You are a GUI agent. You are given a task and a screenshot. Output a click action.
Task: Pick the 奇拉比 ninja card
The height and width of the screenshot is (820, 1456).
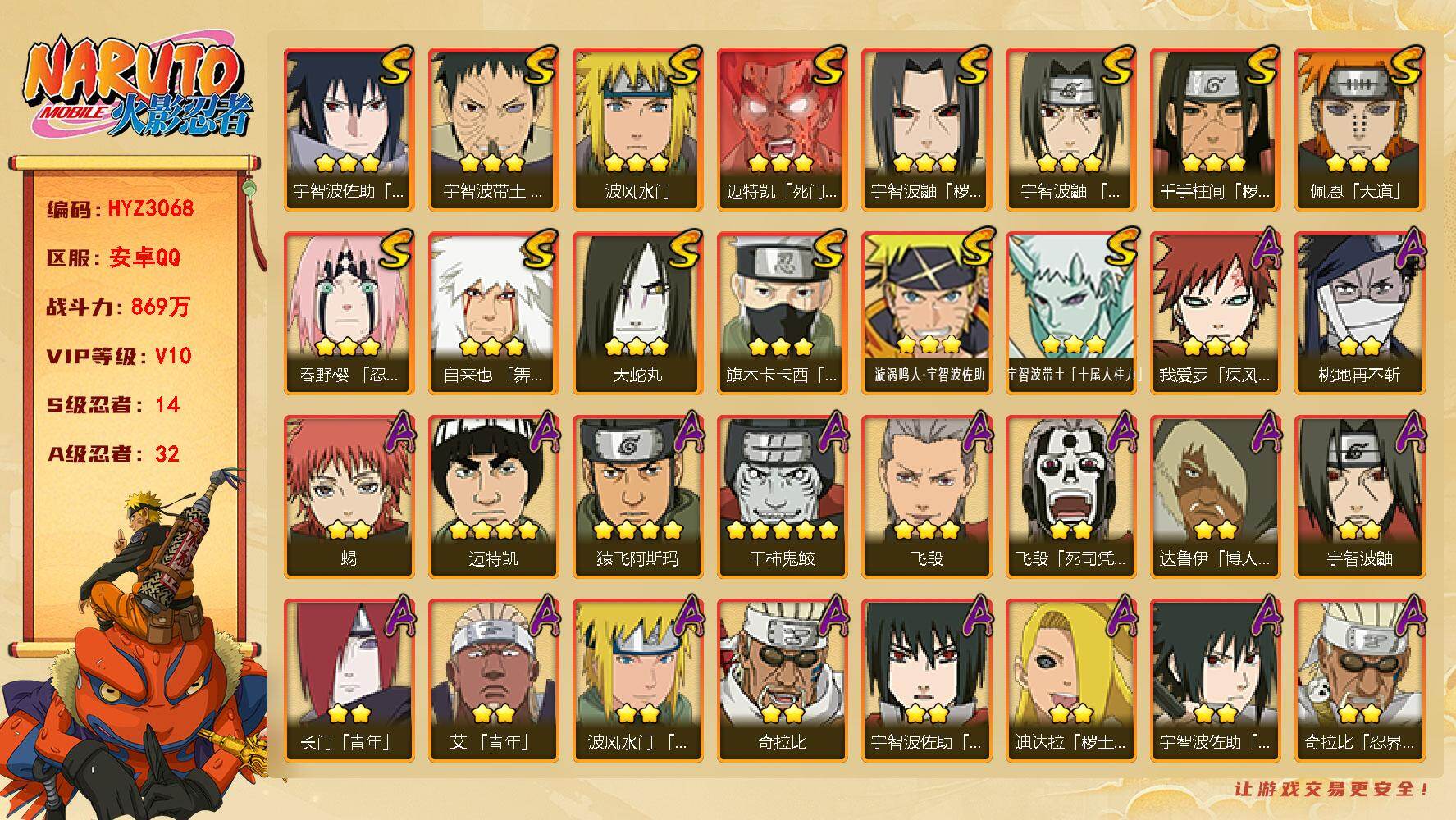pos(782,680)
